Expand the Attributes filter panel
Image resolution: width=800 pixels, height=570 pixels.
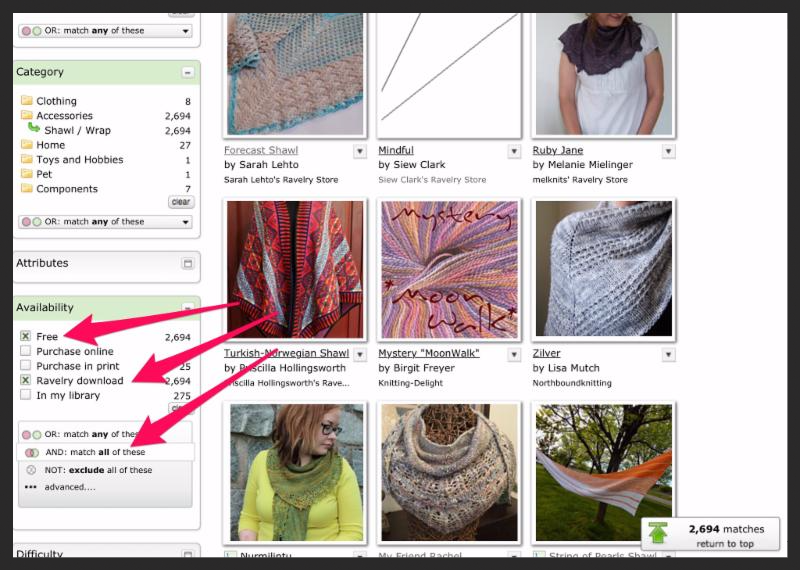coord(187,264)
